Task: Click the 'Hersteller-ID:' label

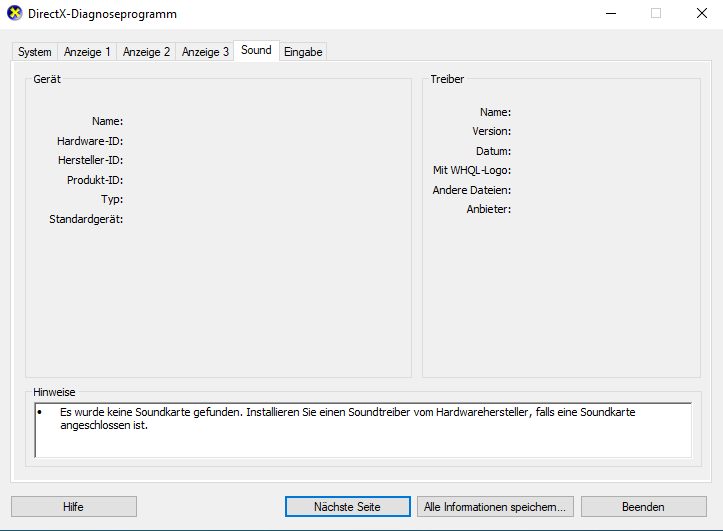Action: (90, 160)
